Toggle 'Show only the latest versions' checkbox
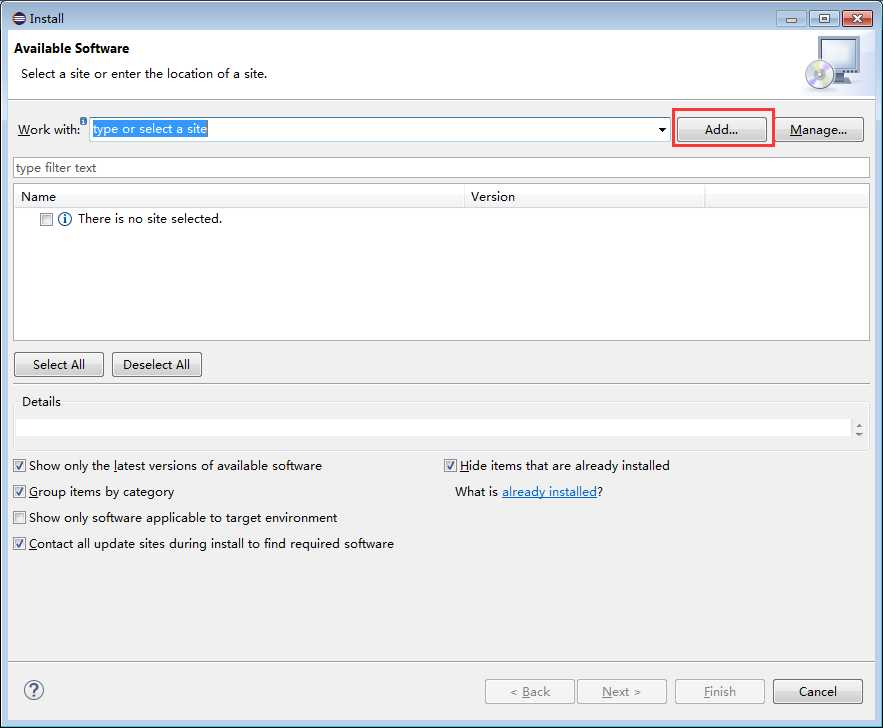Screen dimensions: 883x728 click(x=20, y=466)
